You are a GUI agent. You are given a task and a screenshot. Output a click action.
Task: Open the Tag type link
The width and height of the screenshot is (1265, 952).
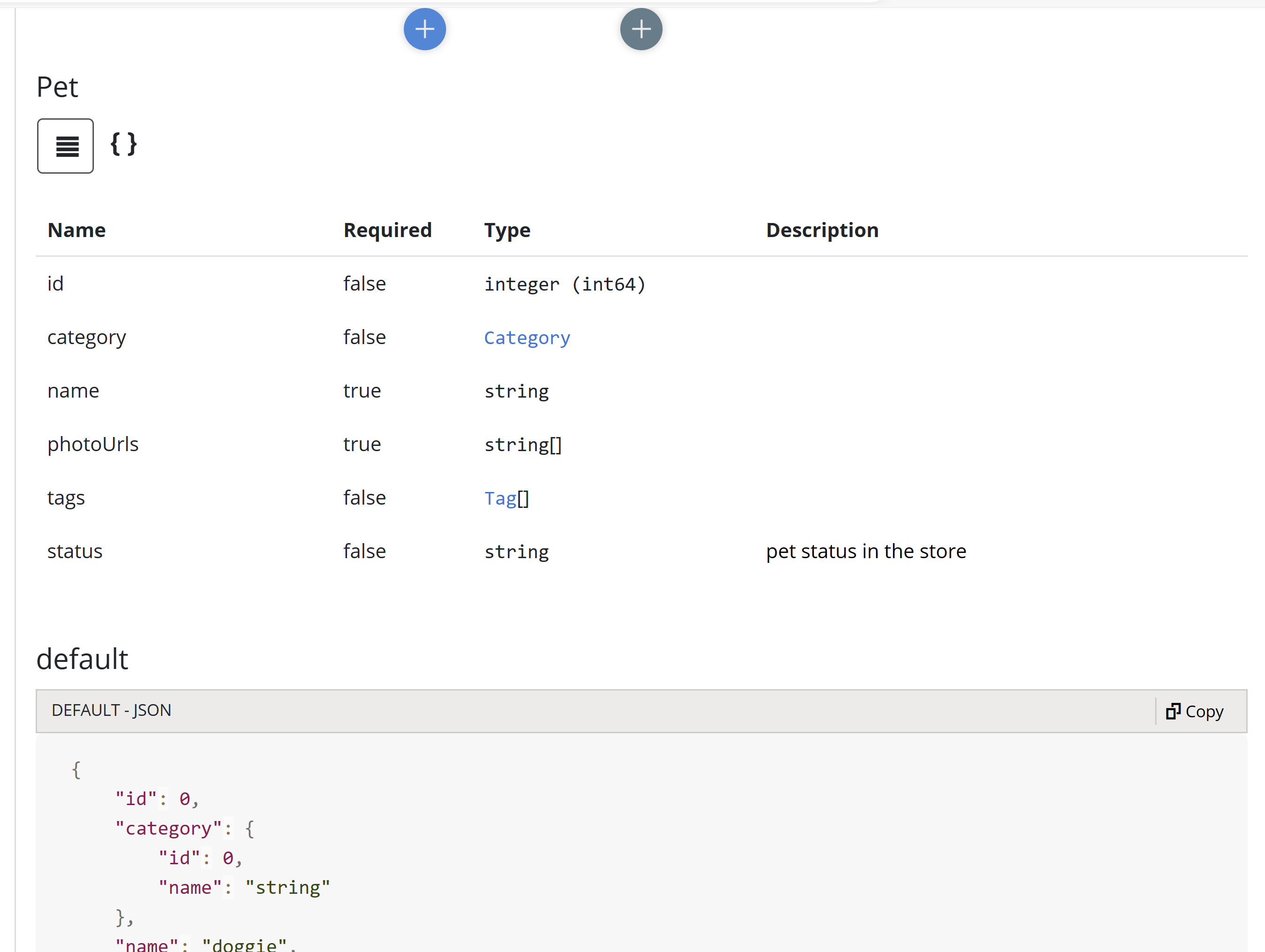pyautogui.click(x=501, y=498)
